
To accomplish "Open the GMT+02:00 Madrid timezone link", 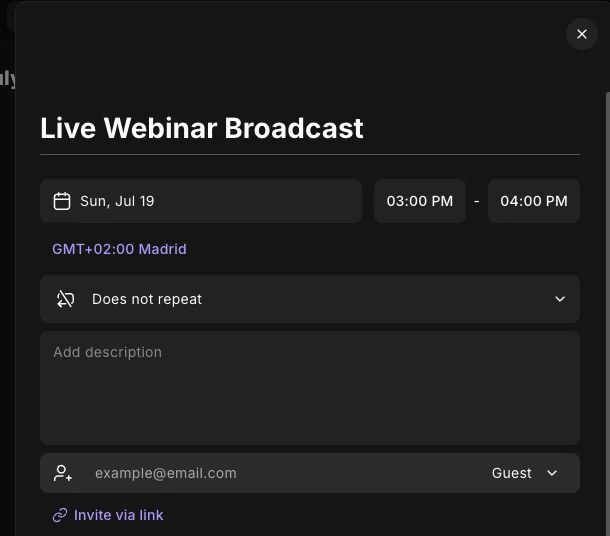I will (119, 249).
